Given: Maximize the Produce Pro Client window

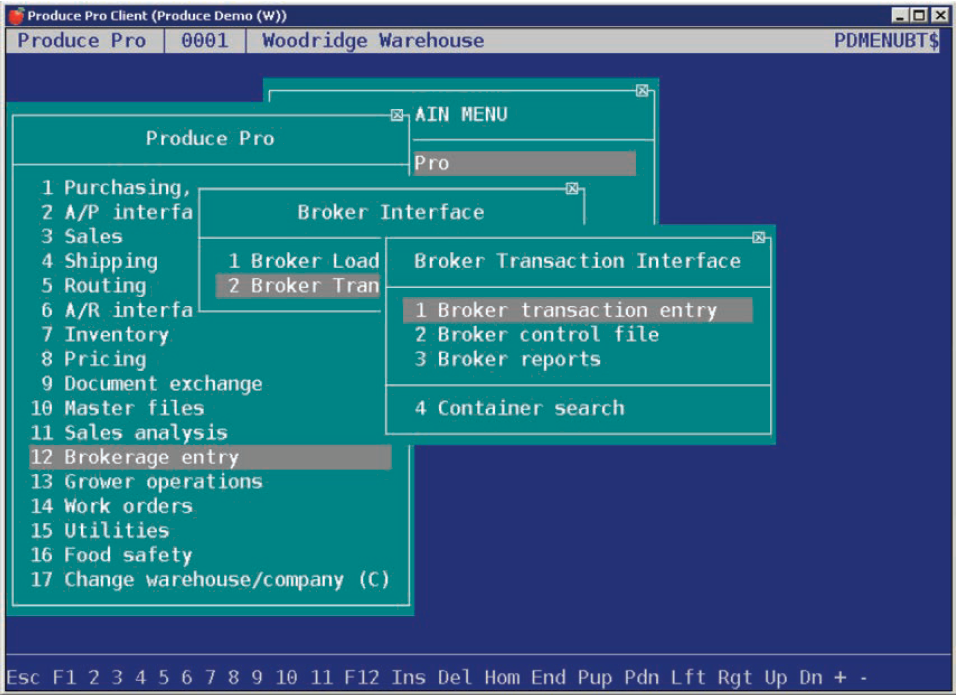Looking at the screenshot, I should (x=919, y=15).
